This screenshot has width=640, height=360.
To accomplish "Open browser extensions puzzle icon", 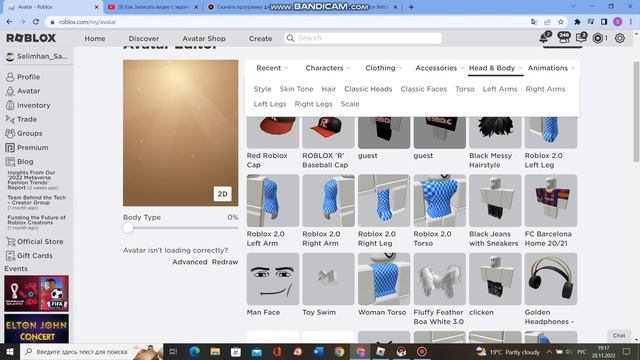I will tap(577, 22).
